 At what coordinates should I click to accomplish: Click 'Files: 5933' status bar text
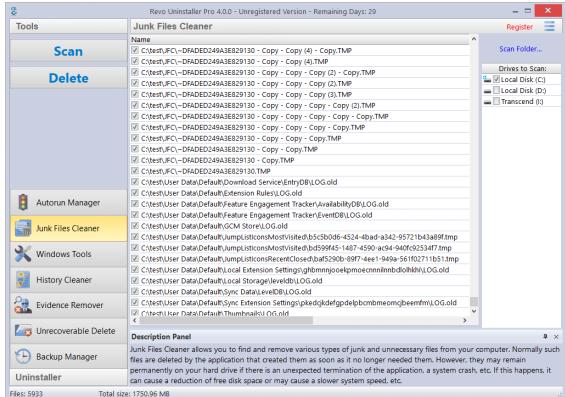(x=26, y=393)
